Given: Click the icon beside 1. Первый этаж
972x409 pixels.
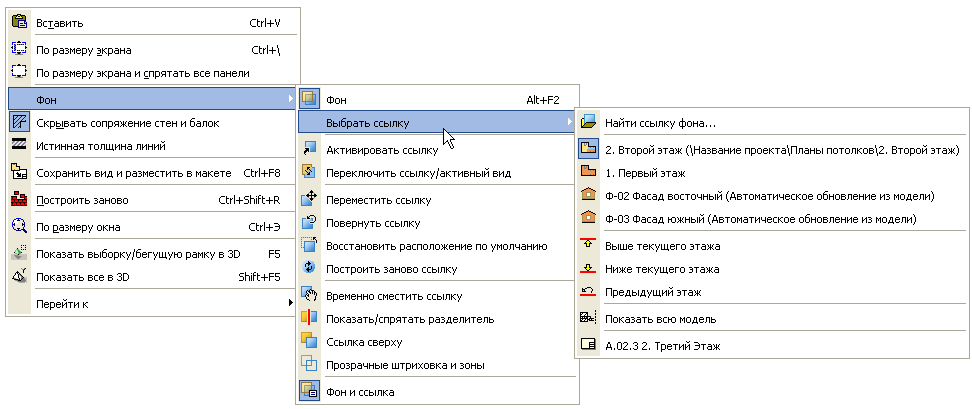Looking at the screenshot, I should click(588, 173).
